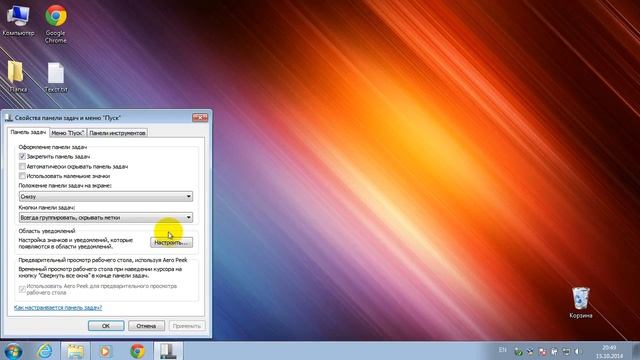
Task: Click the power plug tray icon
Action: tap(554, 351)
